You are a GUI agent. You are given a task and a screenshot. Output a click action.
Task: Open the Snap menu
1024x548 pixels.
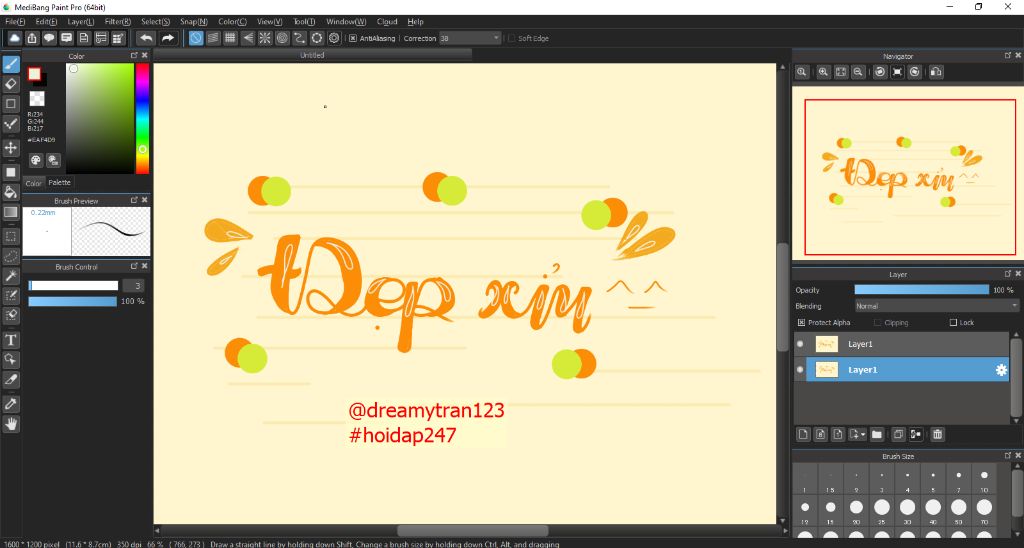click(x=193, y=22)
